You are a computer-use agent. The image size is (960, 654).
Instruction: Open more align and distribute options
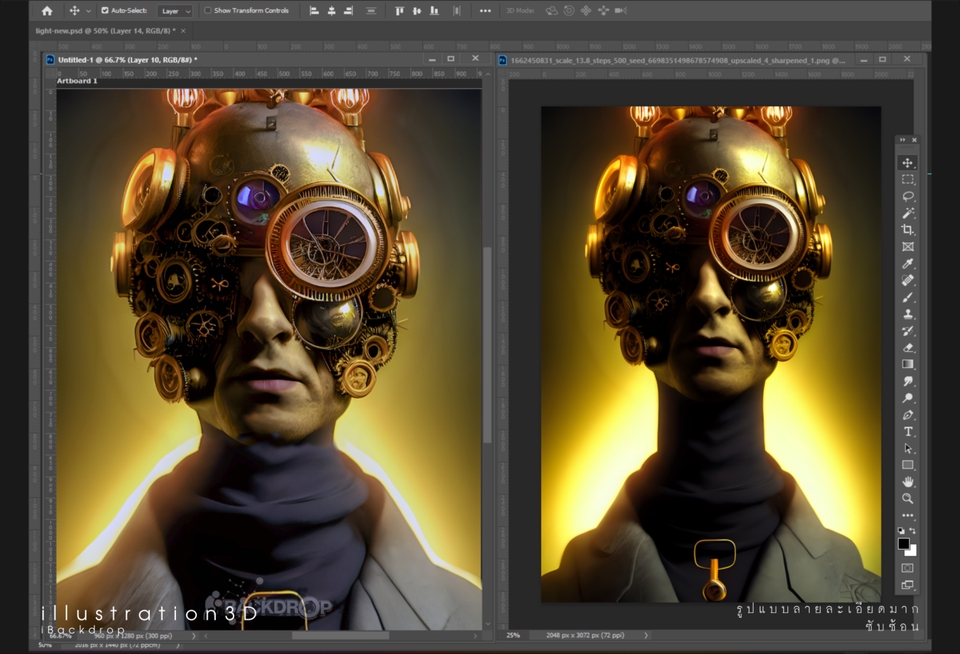485,10
